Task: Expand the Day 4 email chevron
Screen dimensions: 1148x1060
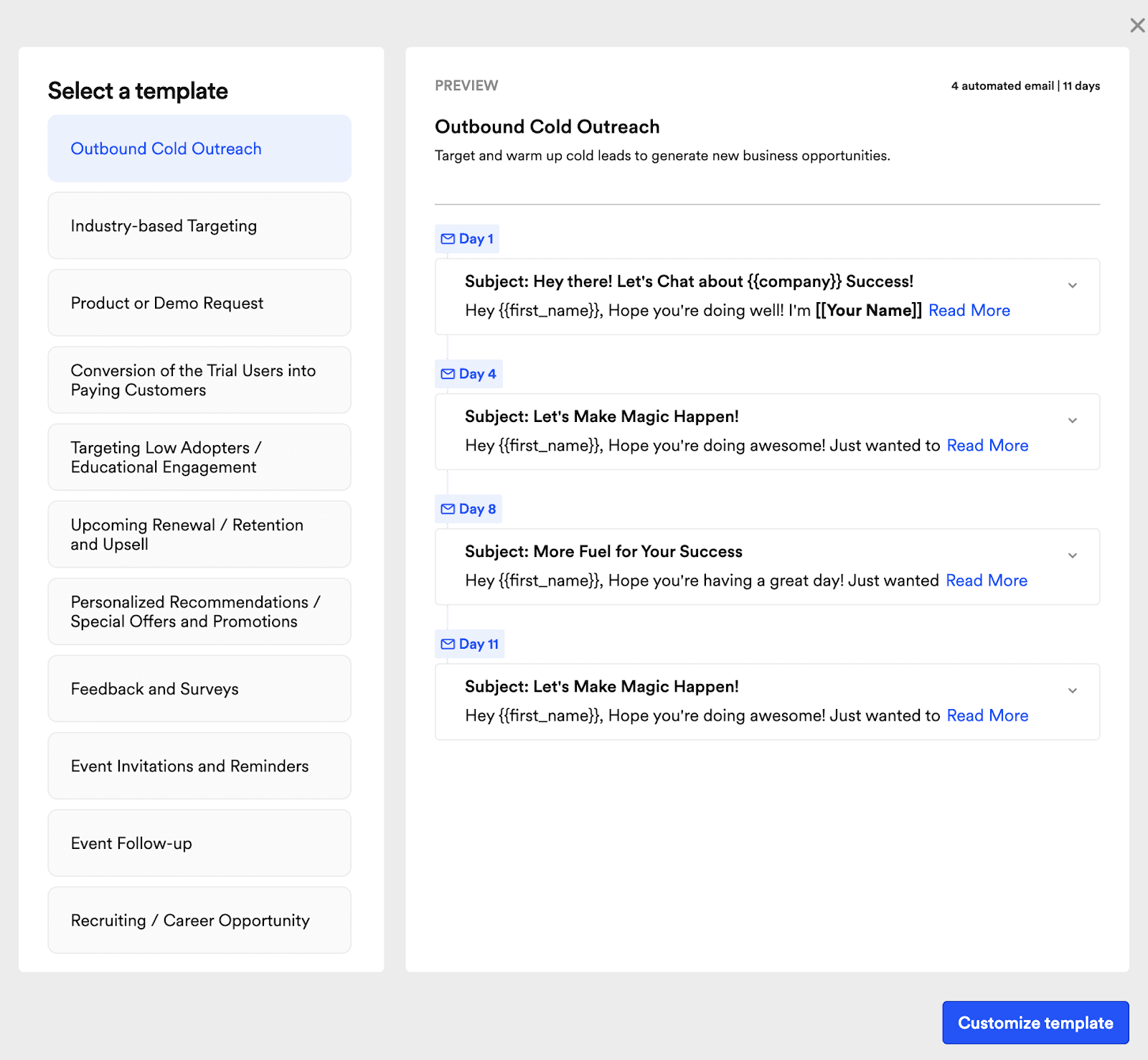Action: click(x=1073, y=421)
